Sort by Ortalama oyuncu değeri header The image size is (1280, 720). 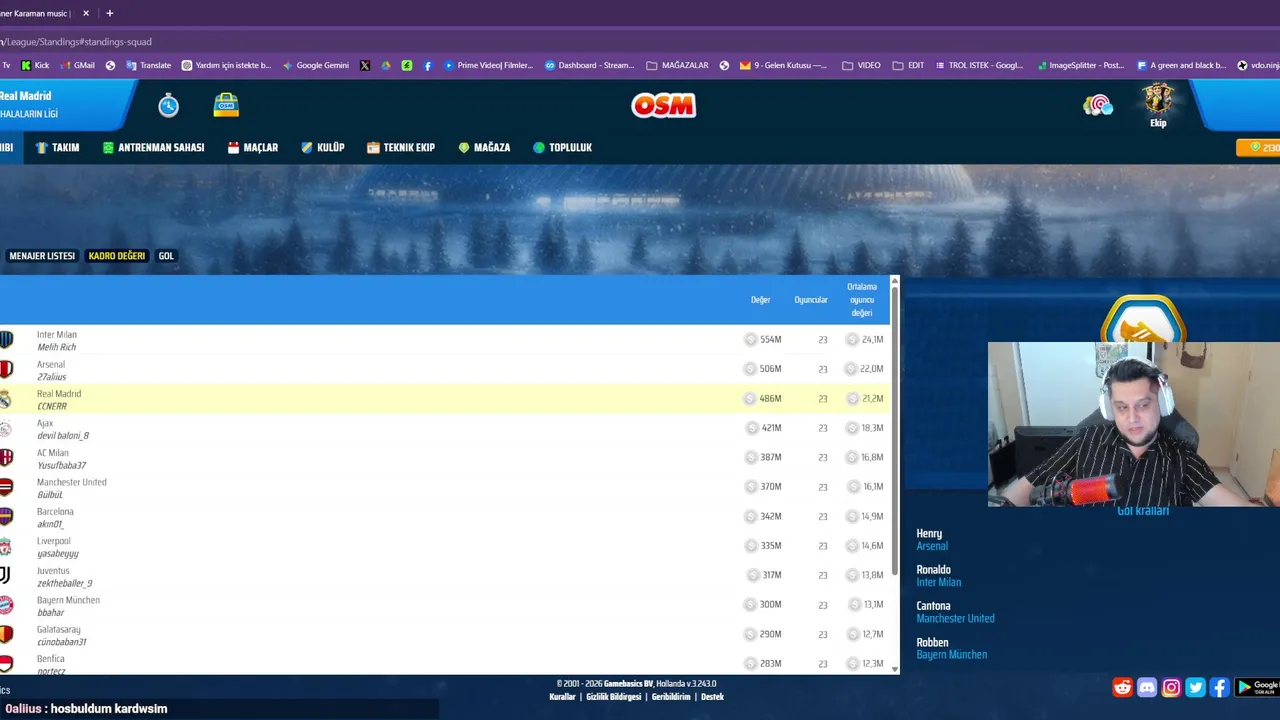click(862, 300)
